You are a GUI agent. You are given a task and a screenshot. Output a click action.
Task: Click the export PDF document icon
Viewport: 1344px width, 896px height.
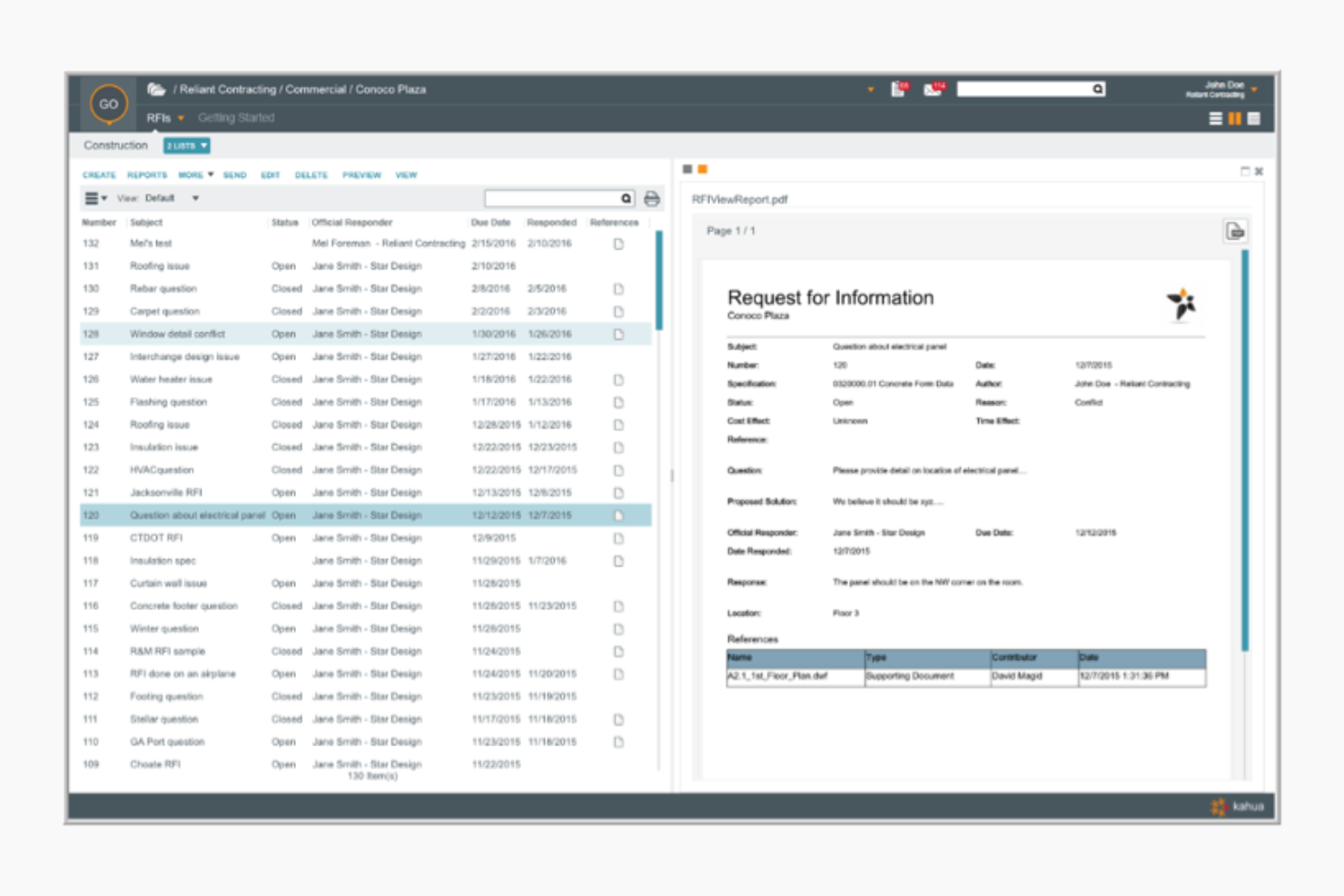tap(1235, 231)
